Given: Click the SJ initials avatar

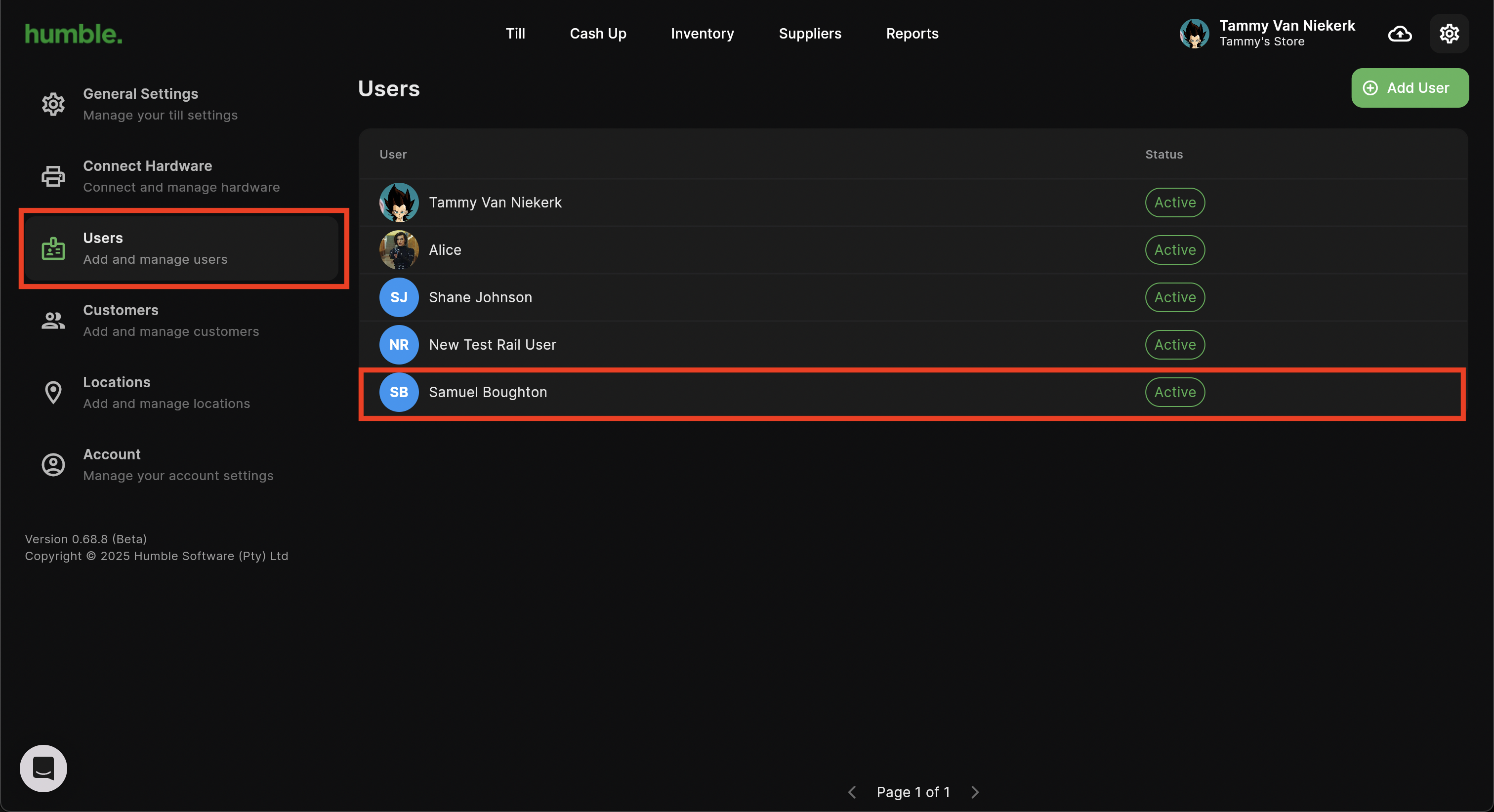Looking at the screenshot, I should coord(399,297).
